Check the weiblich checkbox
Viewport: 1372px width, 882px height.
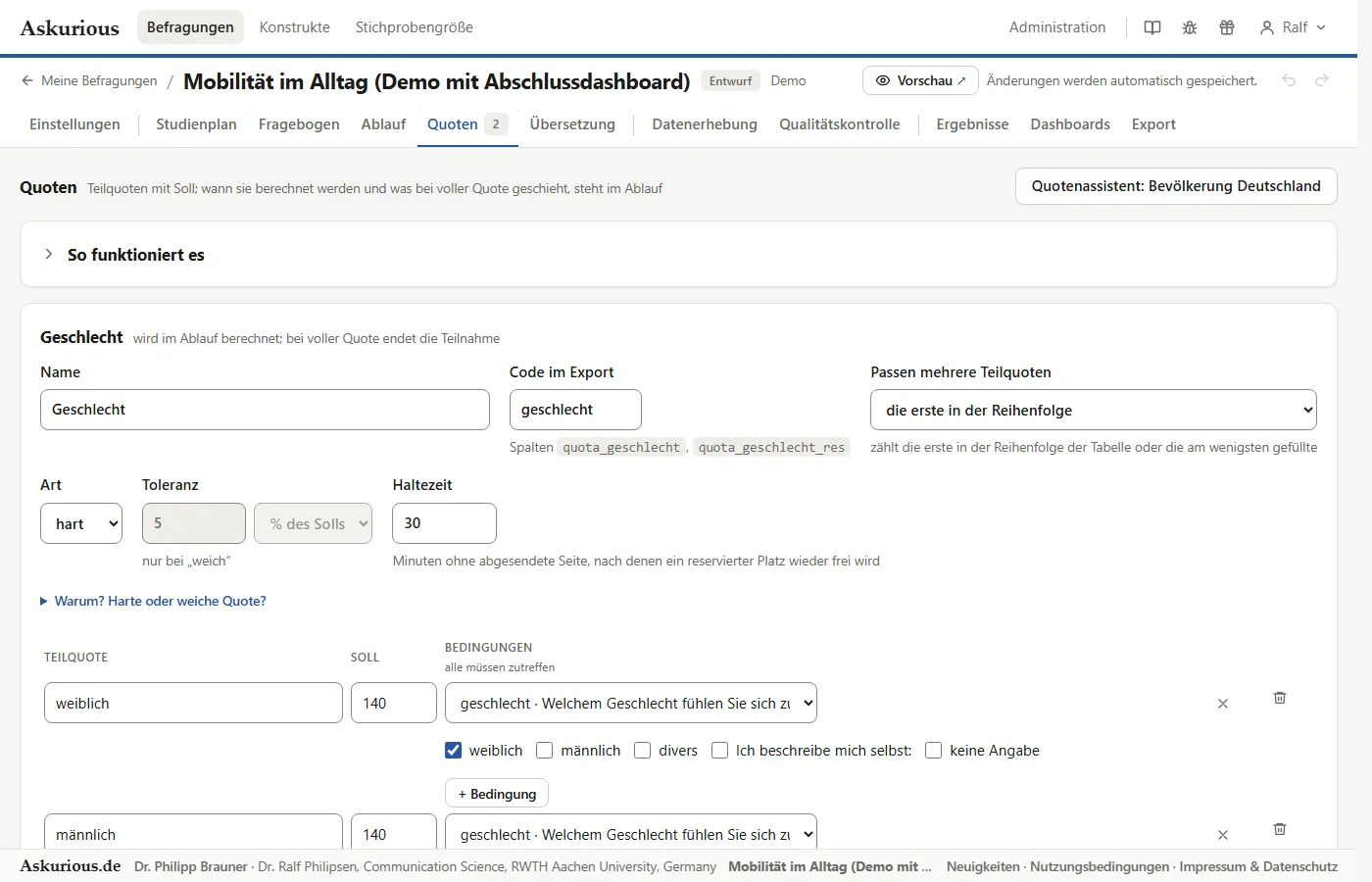point(453,751)
